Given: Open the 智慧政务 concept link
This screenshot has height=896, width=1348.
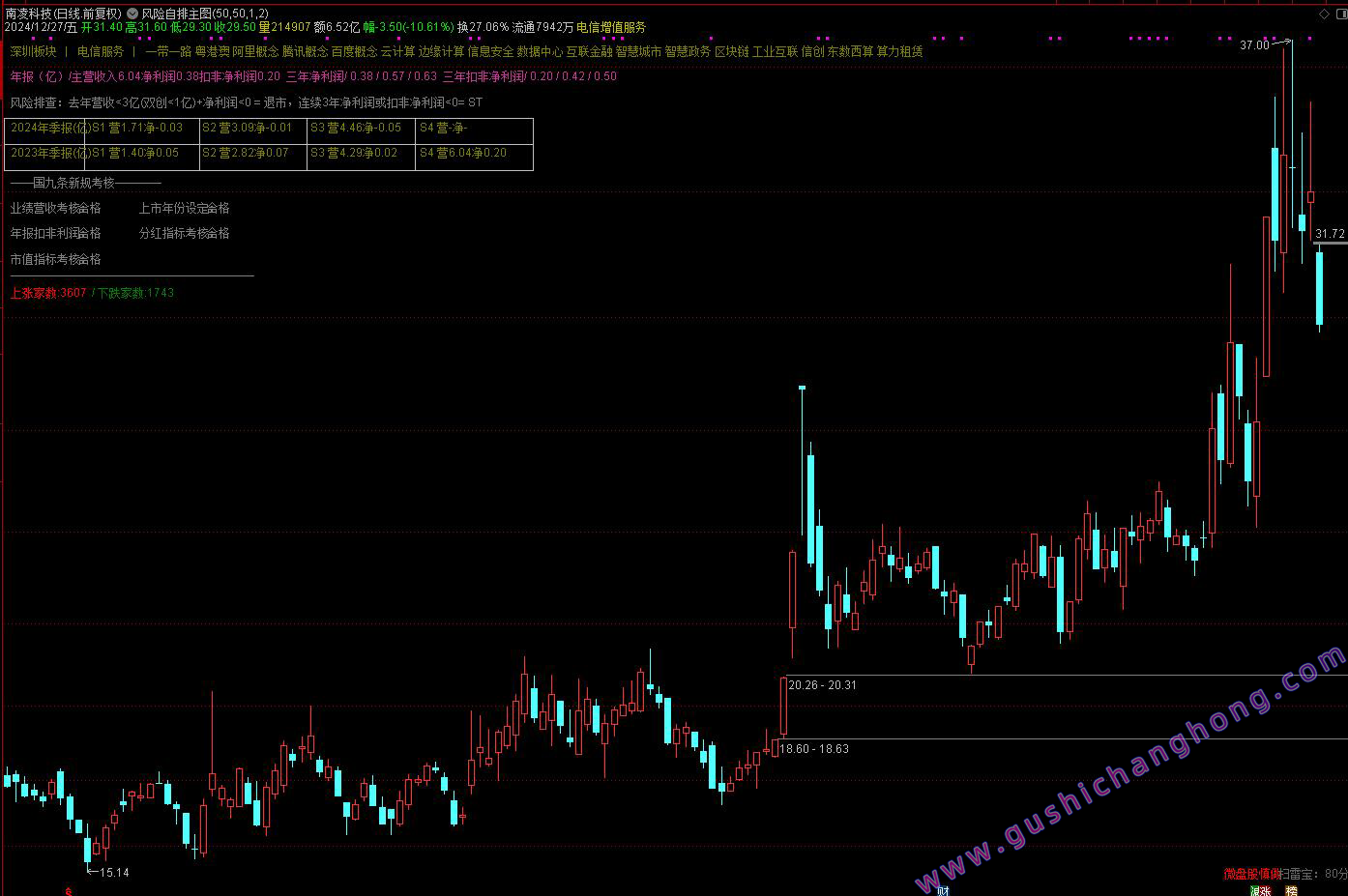Looking at the screenshot, I should (689, 51).
